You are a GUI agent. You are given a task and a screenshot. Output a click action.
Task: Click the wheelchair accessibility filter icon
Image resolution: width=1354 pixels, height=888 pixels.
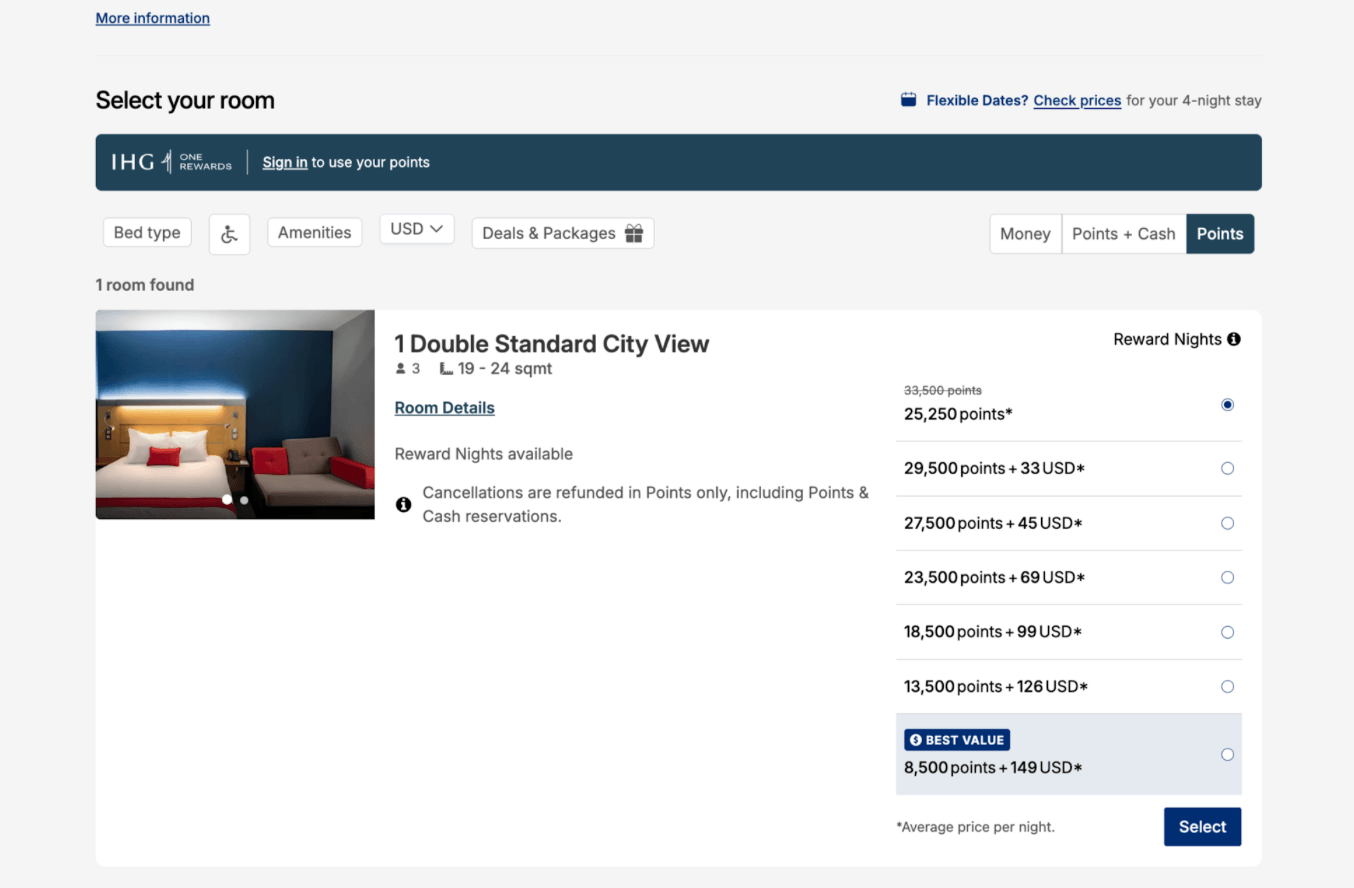pyautogui.click(x=229, y=234)
